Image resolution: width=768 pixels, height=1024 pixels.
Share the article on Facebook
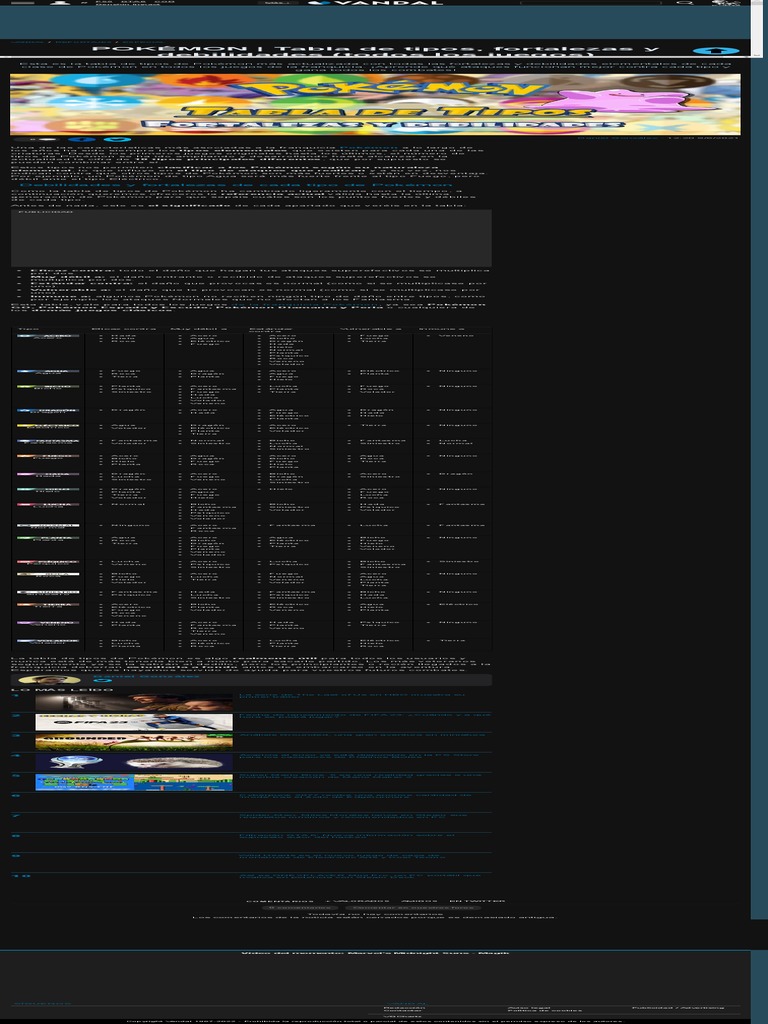click(x=81, y=138)
